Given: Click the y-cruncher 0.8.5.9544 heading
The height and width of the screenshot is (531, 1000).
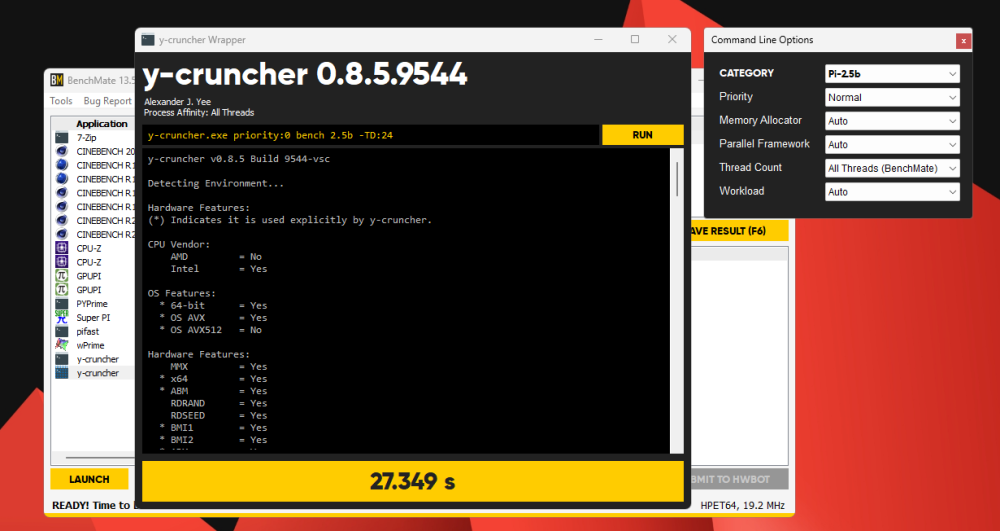Looking at the screenshot, I should [305, 75].
